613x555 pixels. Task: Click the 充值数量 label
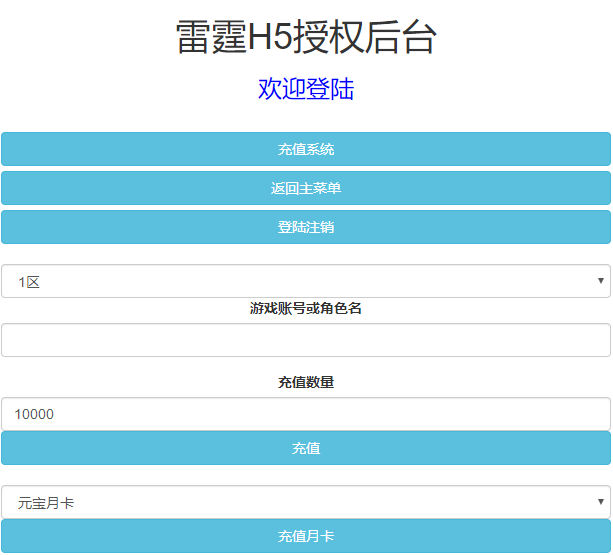coord(305,382)
